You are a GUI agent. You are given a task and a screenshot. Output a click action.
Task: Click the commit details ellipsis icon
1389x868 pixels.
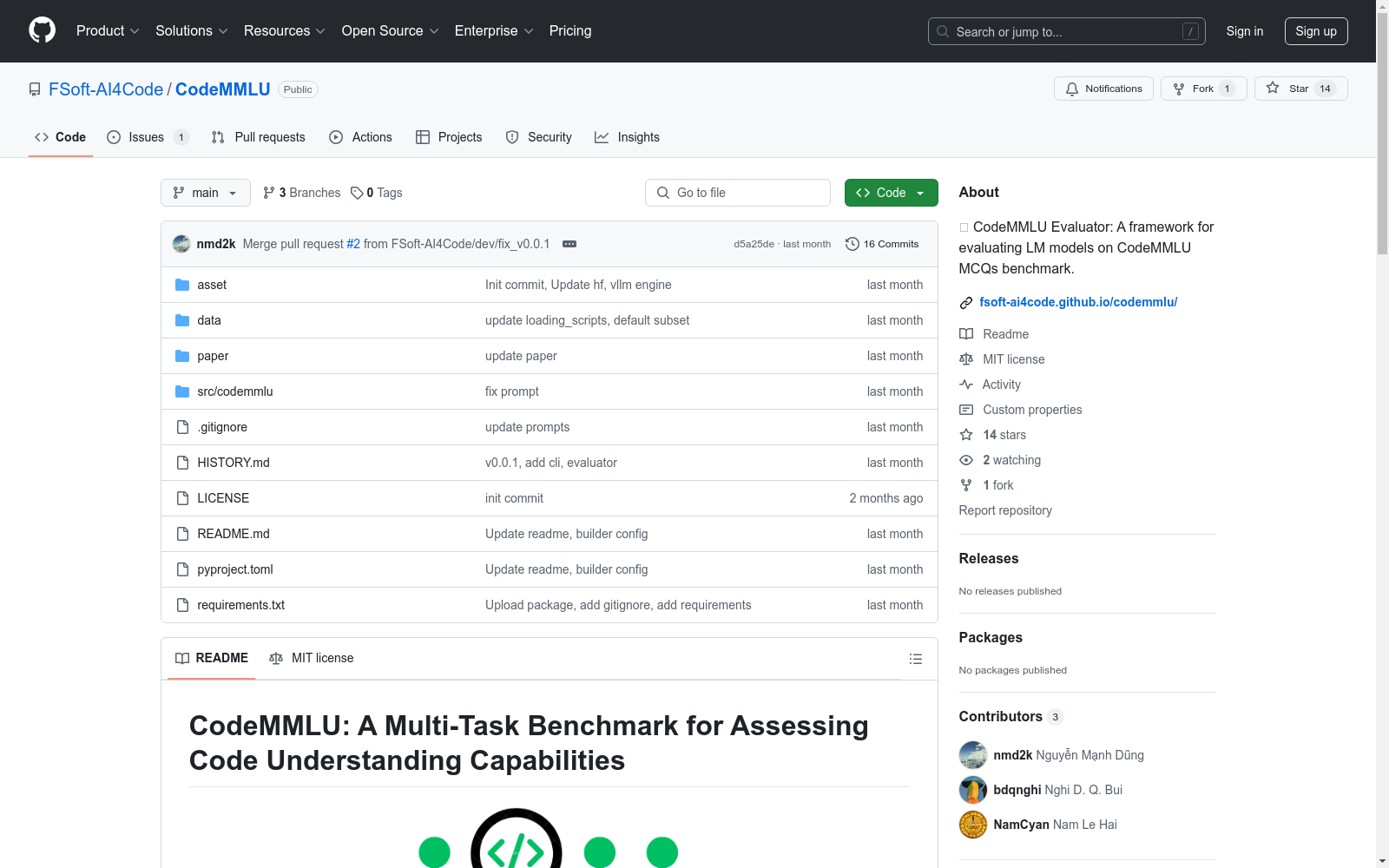coord(569,244)
